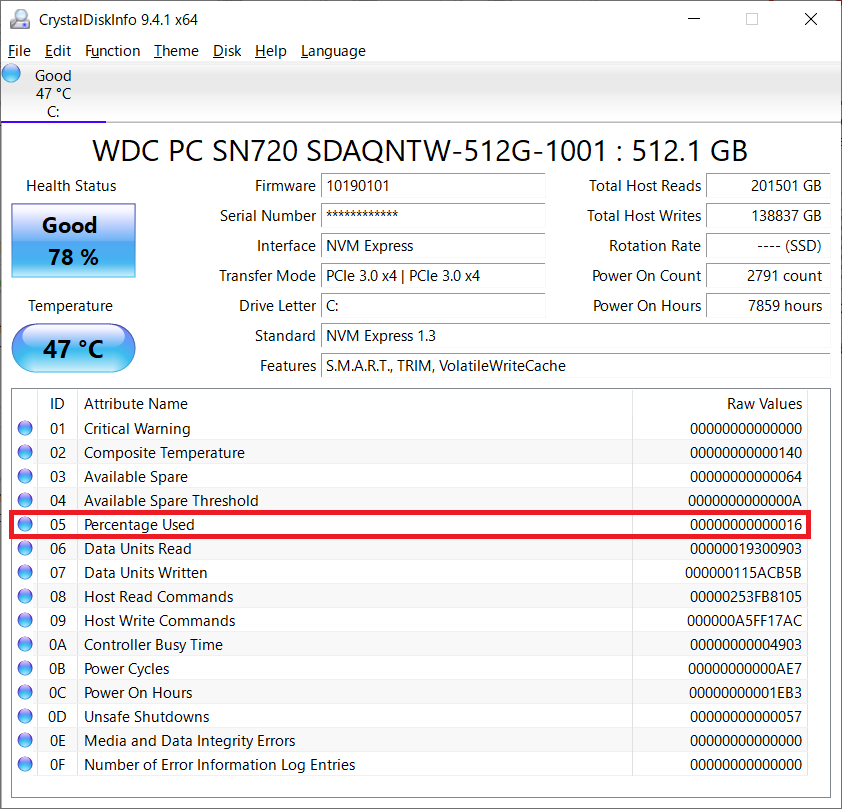Viewport: 842px width, 809px height.
Task: Click the masked Serial Number field
Action: pyautogui.click(x=433, y=216)
